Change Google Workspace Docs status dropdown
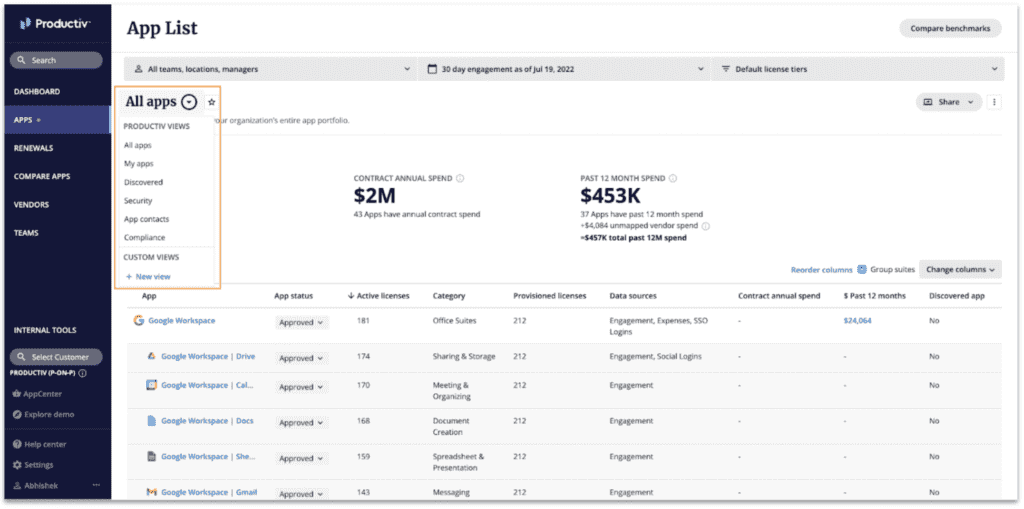Screen dimensions: 1024x509 pos(301,423)
